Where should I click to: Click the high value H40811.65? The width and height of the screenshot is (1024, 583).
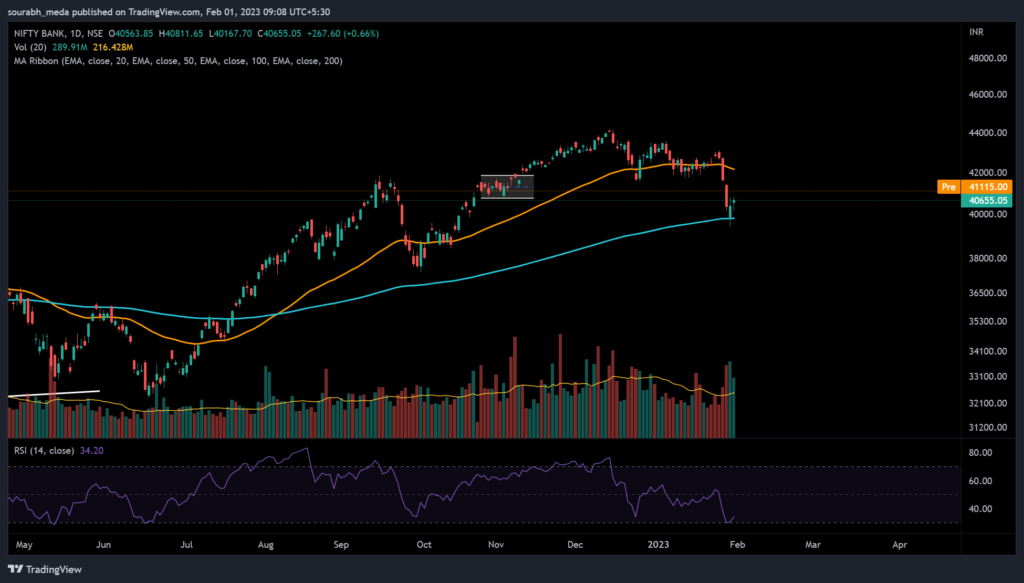(x=181, y=33)
